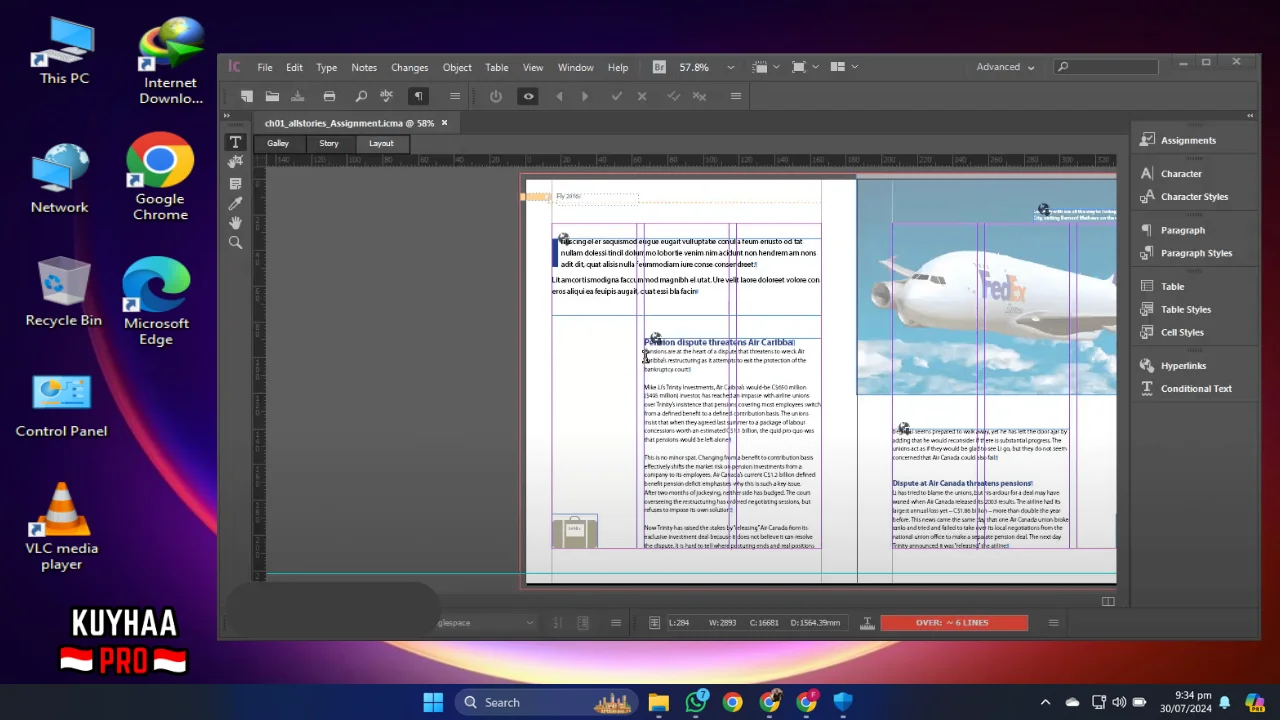Open the View menu

(x=533, y=67)
